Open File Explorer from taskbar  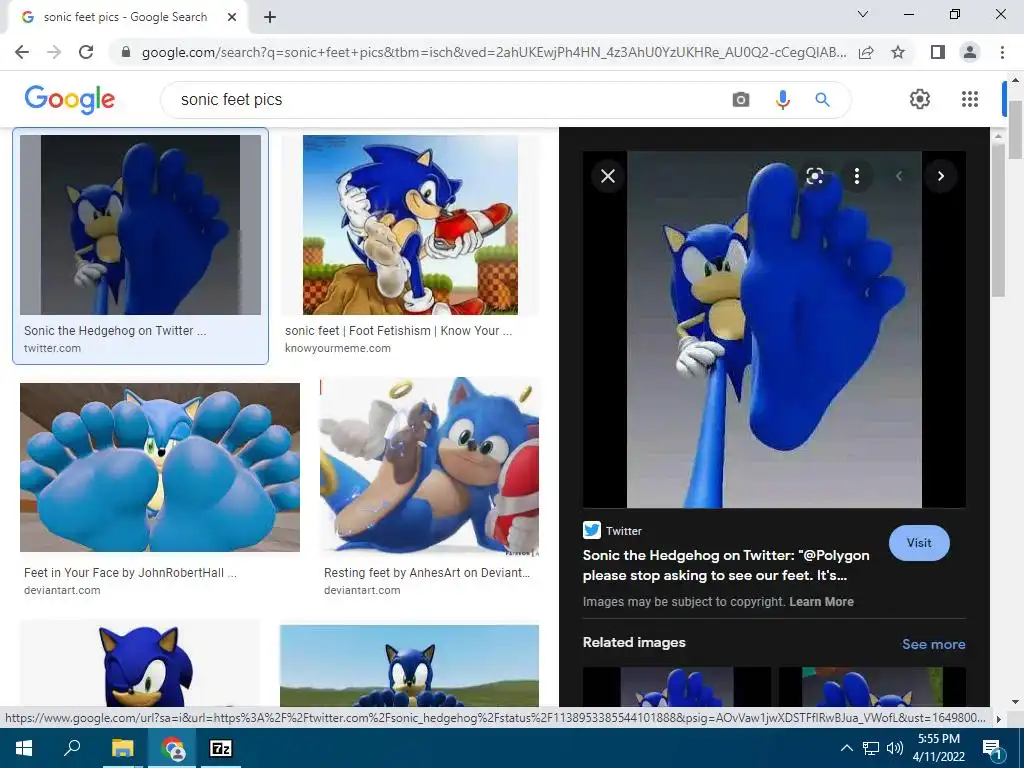point(122,748)
